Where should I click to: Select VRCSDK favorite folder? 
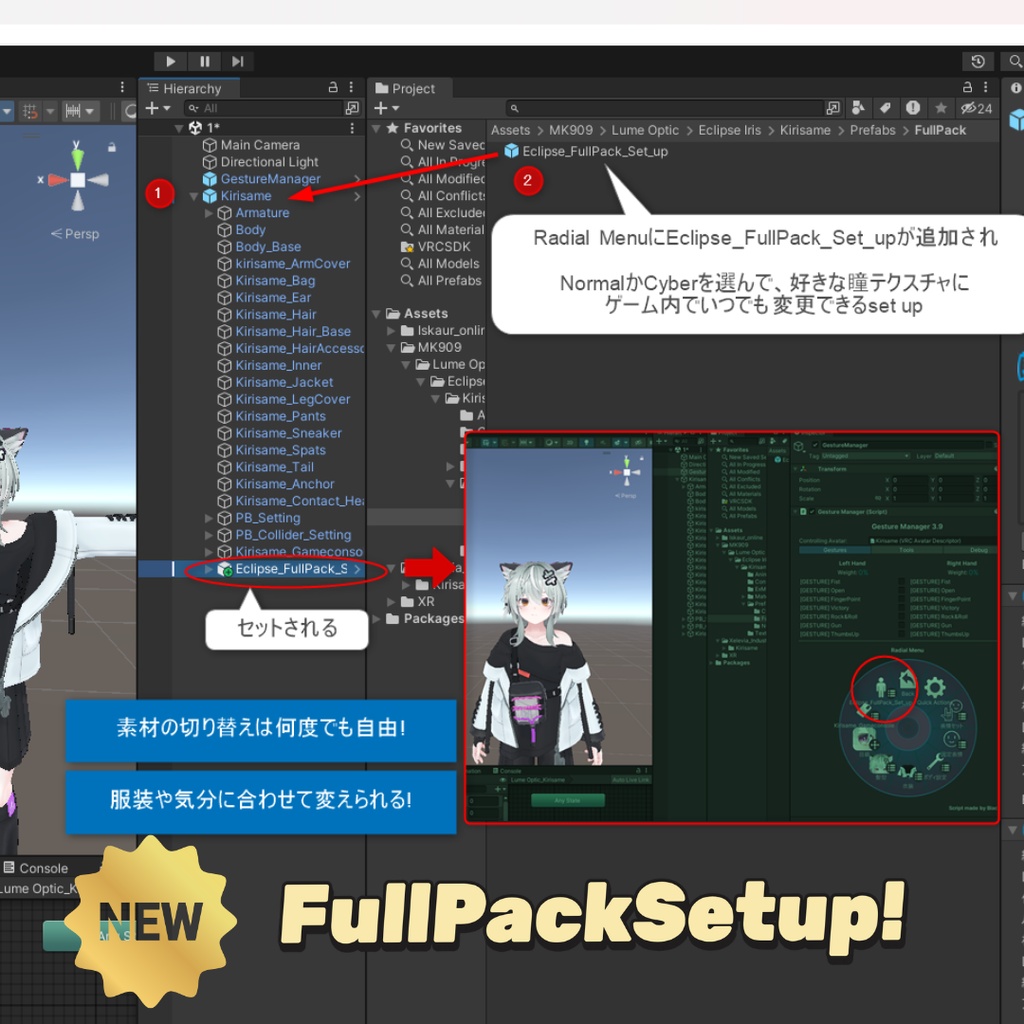pos(435,247)
